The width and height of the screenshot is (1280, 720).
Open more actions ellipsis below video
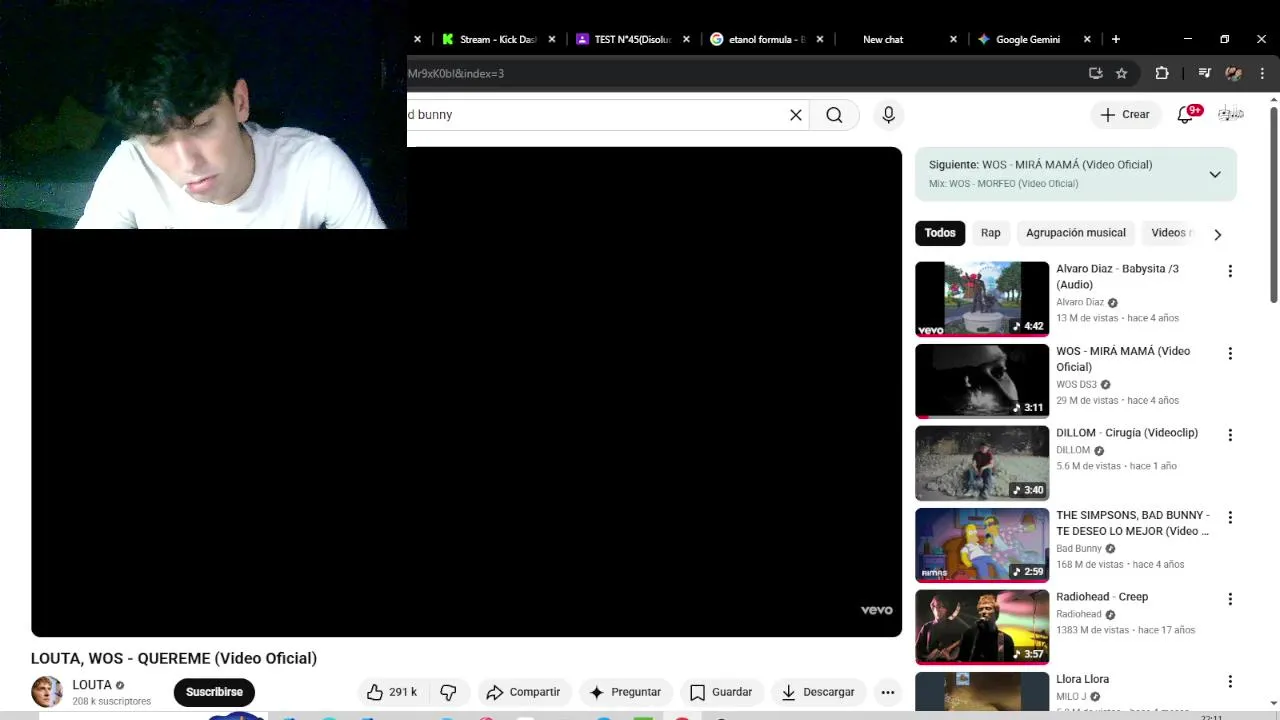point(887,692)
